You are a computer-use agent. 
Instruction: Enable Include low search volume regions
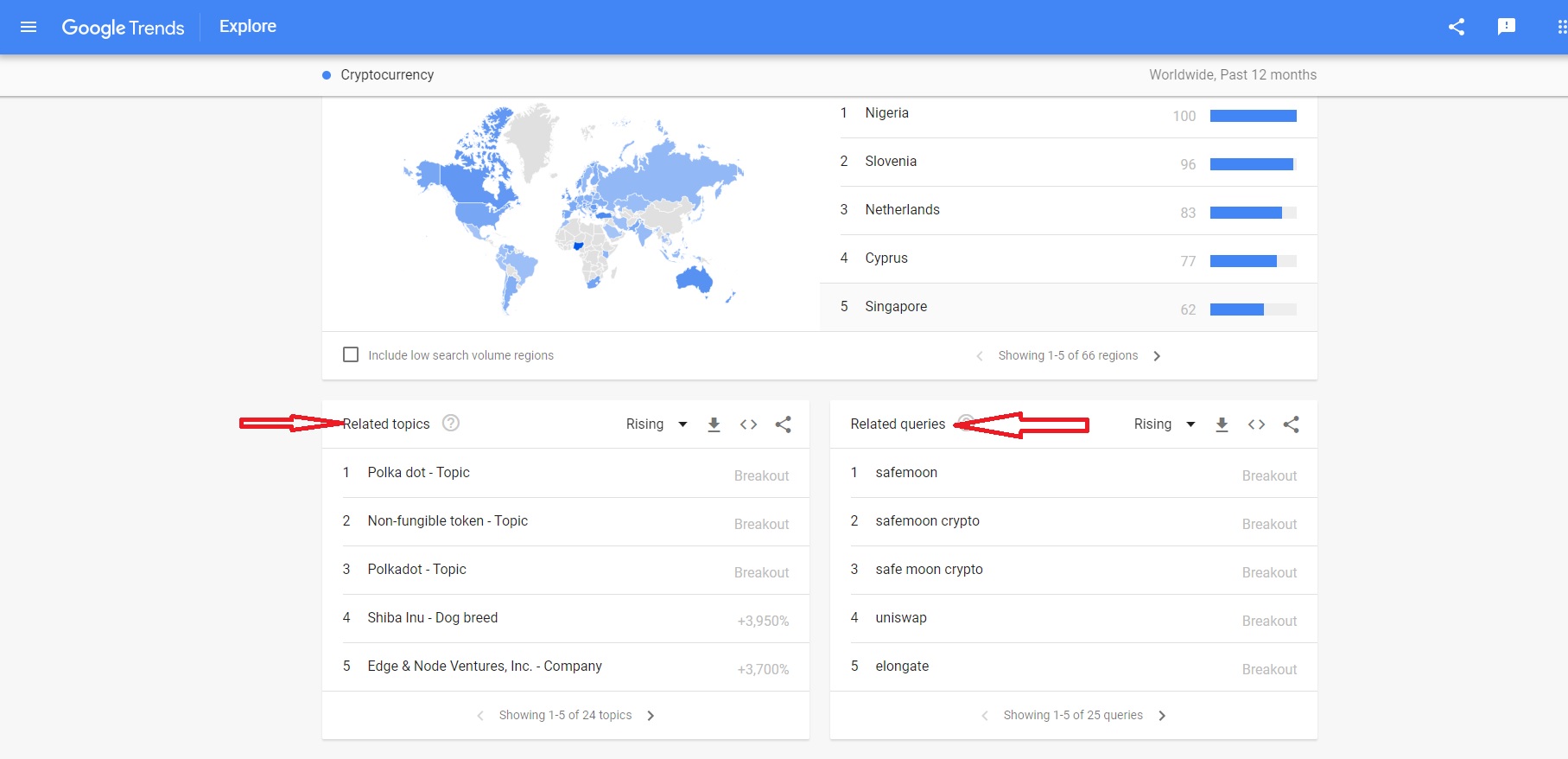(351, 354)
